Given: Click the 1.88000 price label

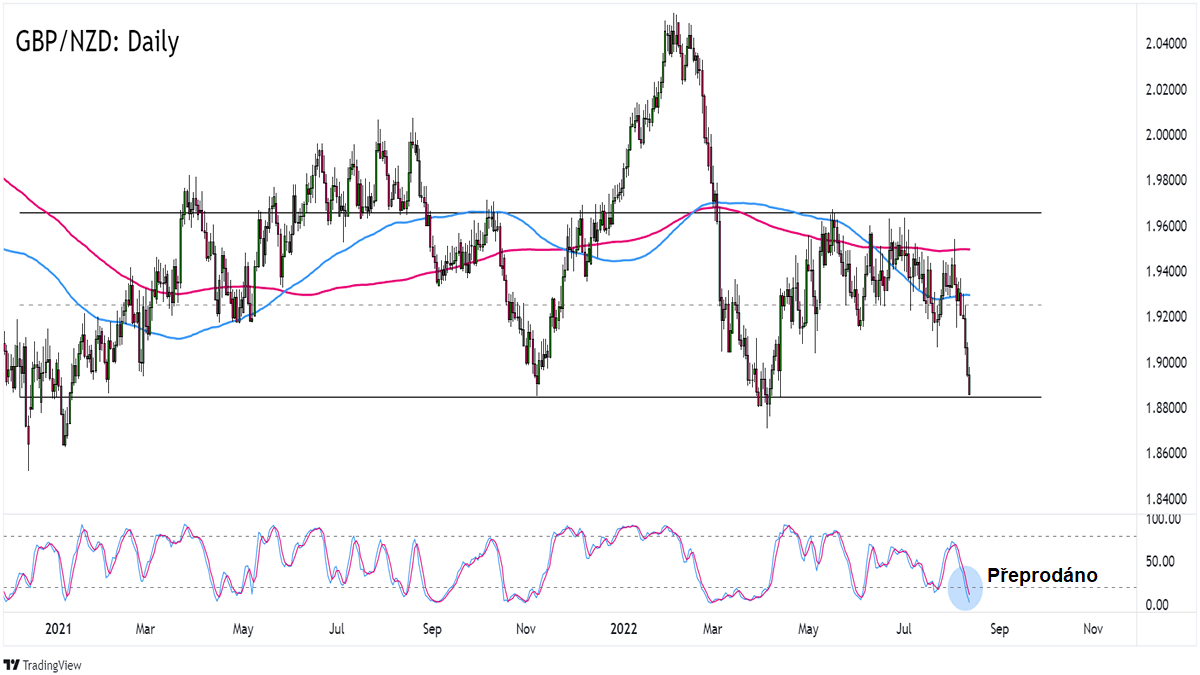Looking at the screenshot, I should 1167,408.
